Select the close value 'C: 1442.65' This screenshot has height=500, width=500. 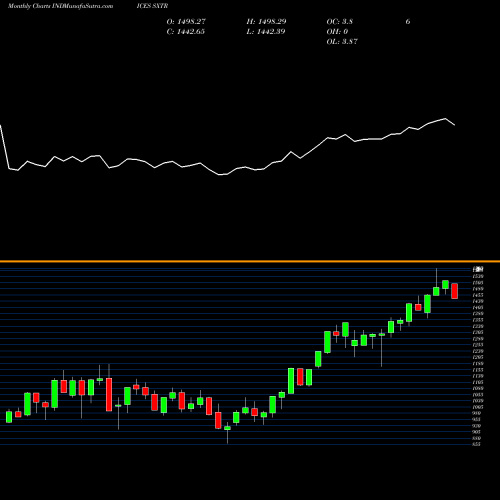185,32
